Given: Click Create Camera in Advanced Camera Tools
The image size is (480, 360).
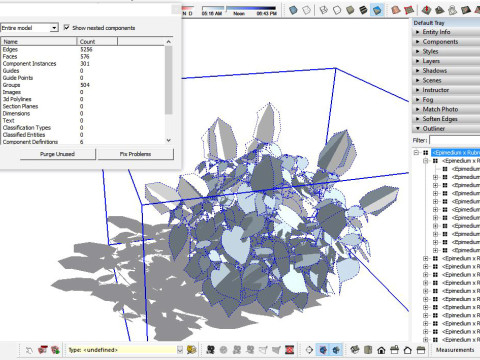Looking at the screenshot, I should click(x=210, y=350).
